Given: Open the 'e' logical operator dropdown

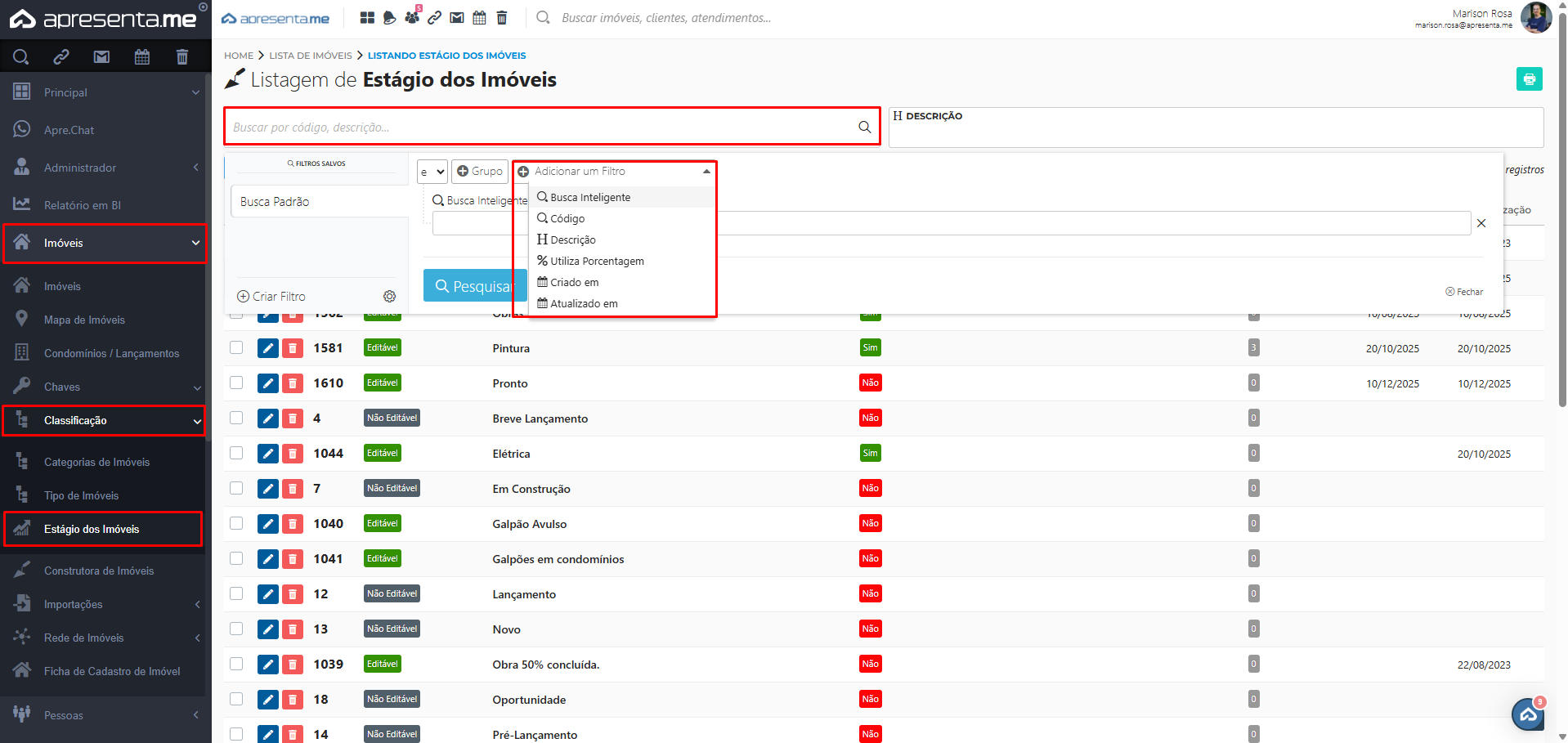Looking at the screenshot, I should pyautogui.click(x=432, y=172).
